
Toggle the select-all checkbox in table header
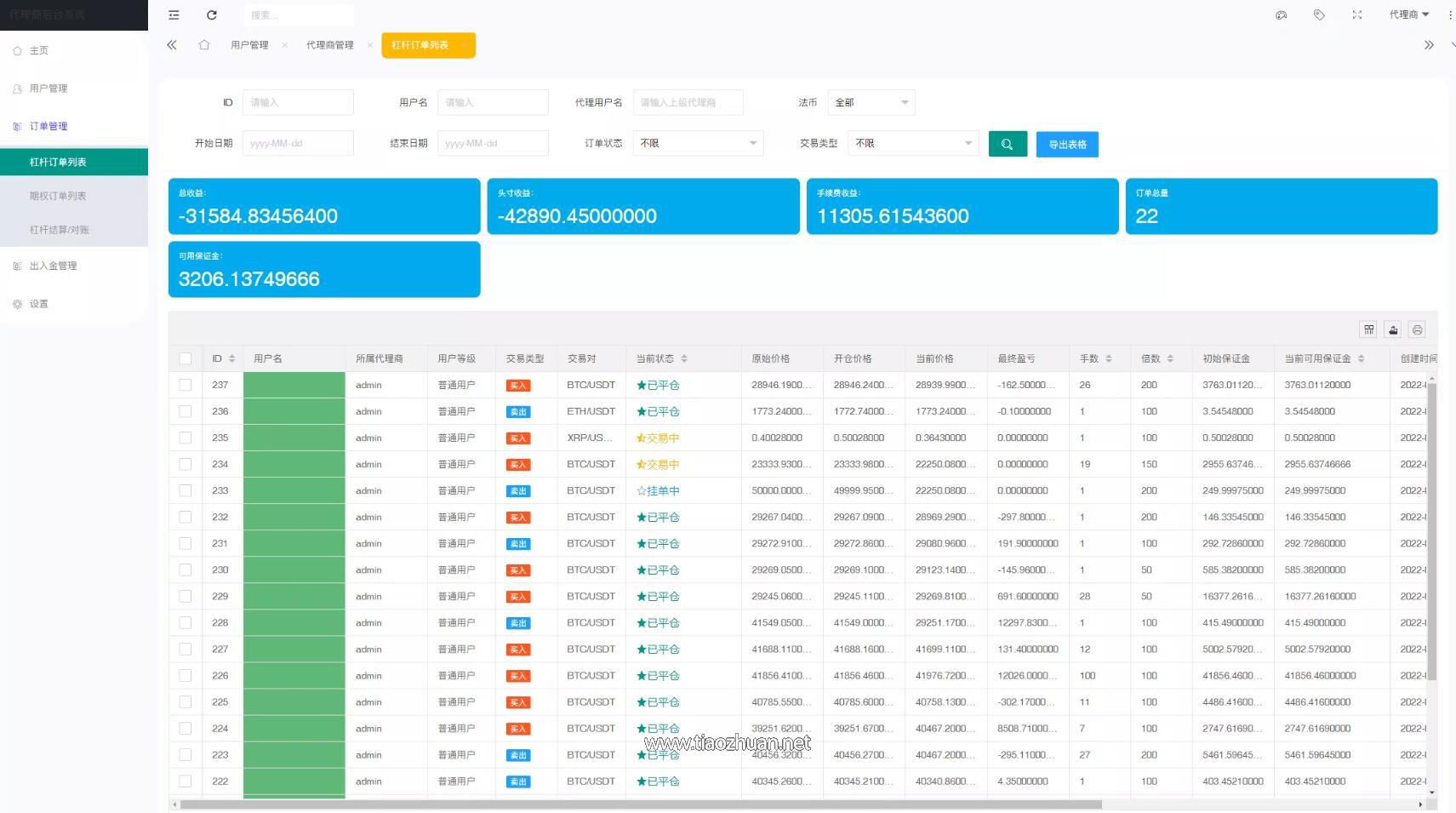[186, 358]
